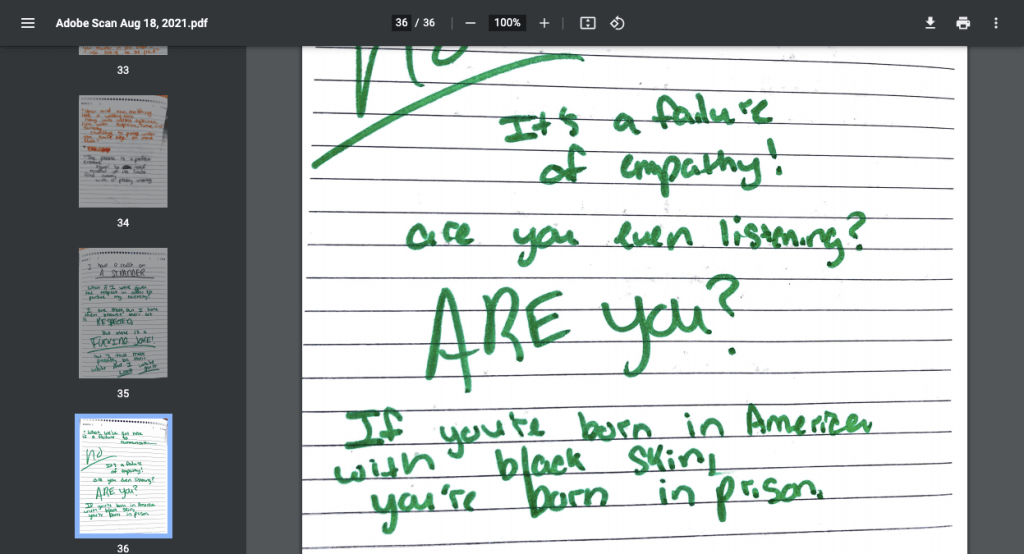Image resolution: width=1024 pixels, height=554 pixels.
Task: Click the fit to page icon
Action: coord(588,23)
